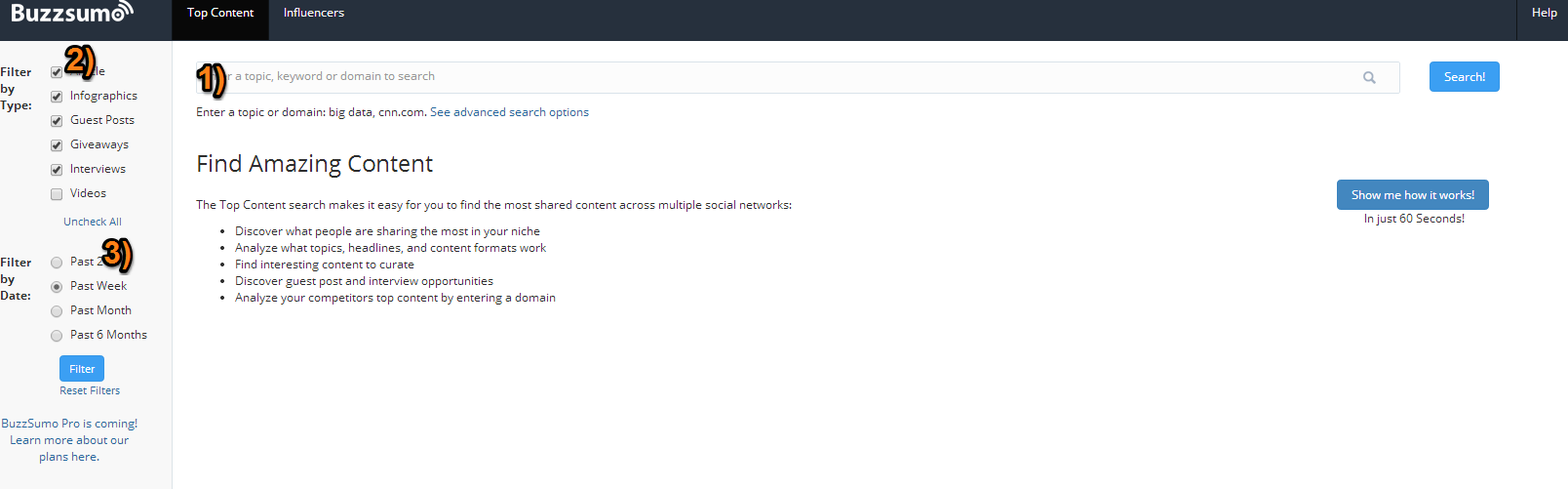
Task: Apply filters with the Filter button
Action: 82,369
